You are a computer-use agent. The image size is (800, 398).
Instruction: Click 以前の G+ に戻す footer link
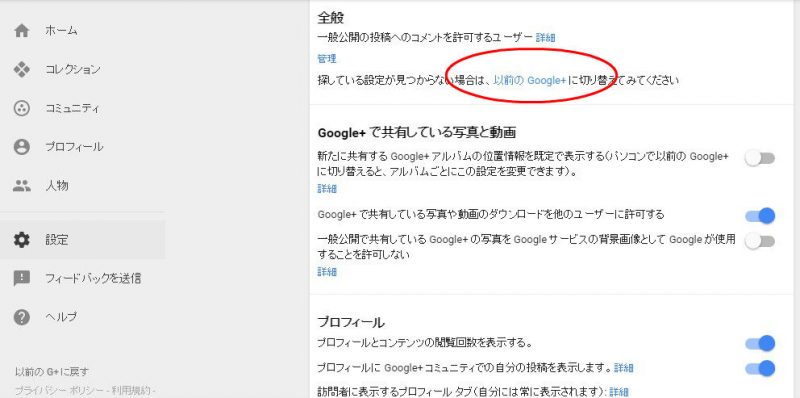pyautogui.click(x=51, y=371)
